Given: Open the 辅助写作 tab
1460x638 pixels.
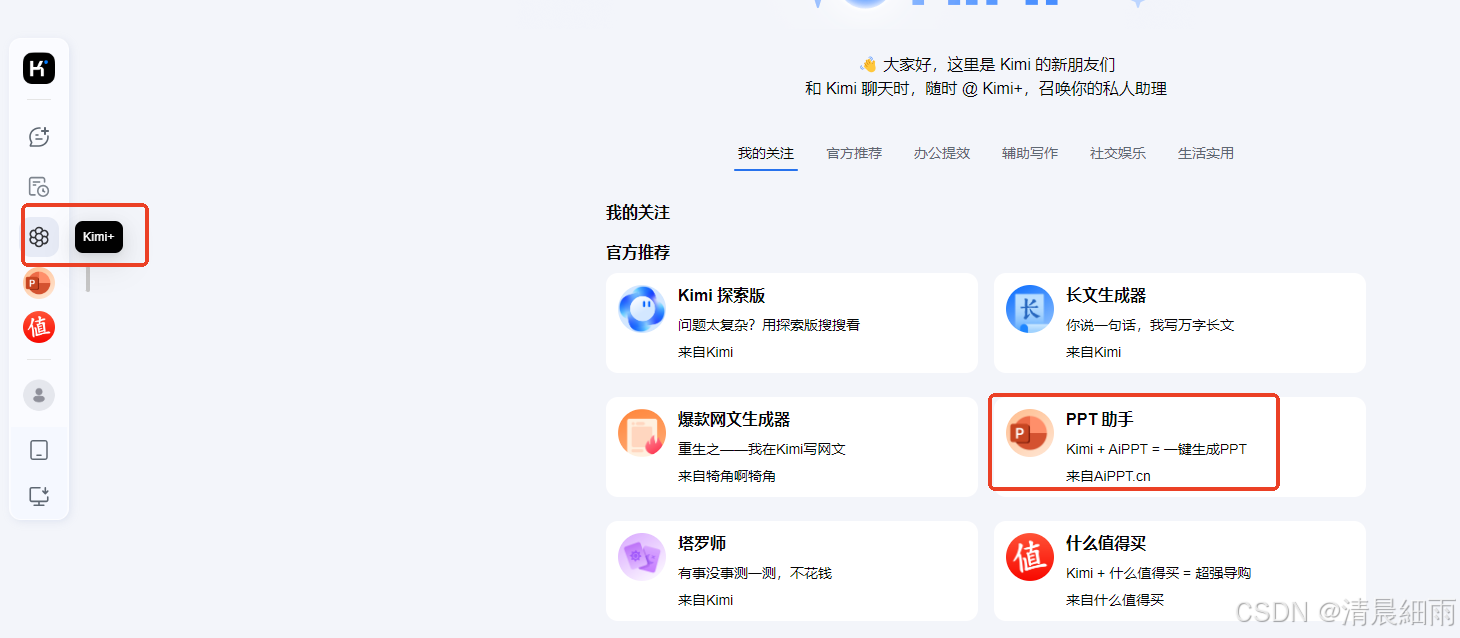Looking at the screenshot, I should (1030, 153).
